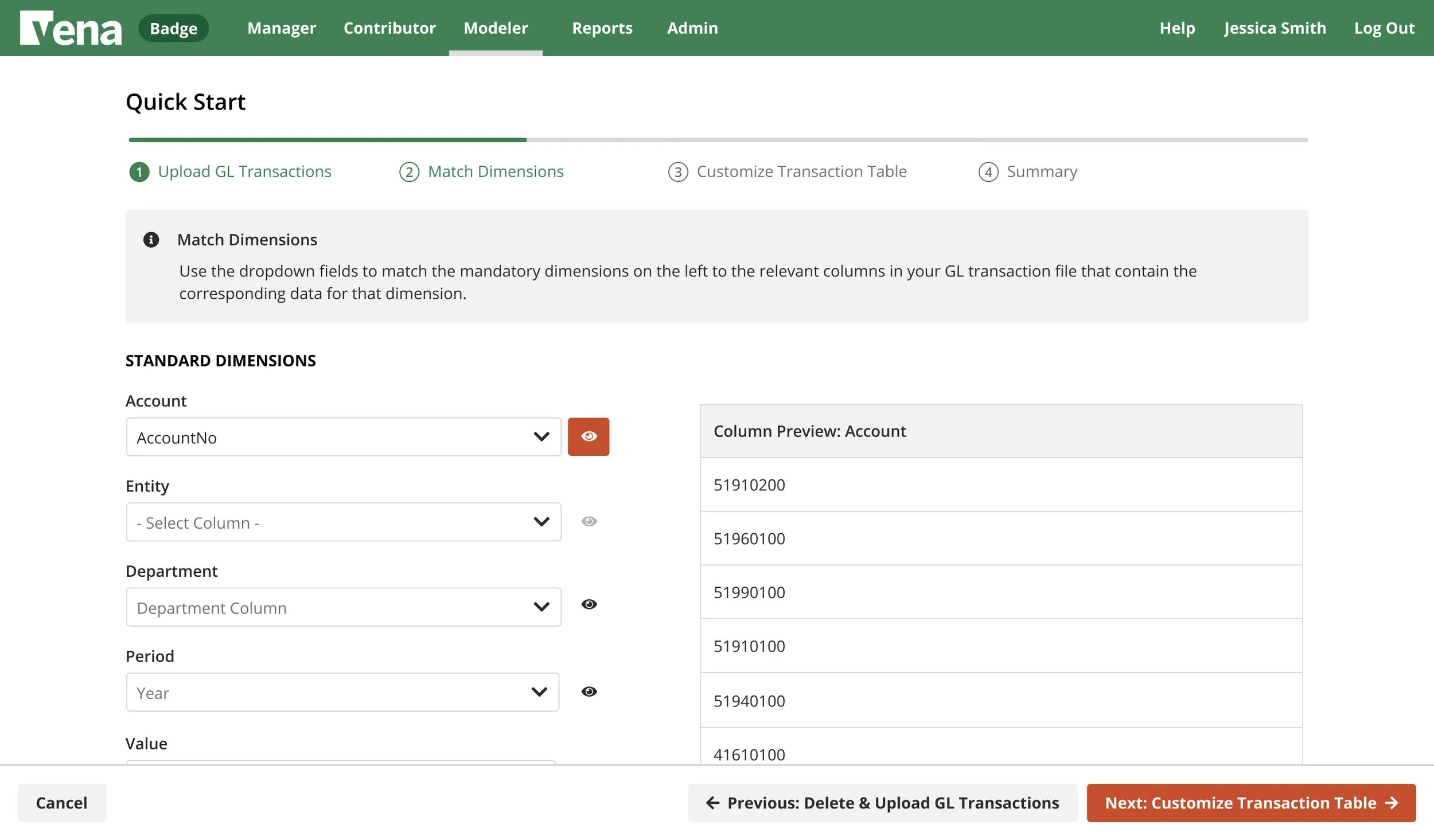Switch to the Reports section
This screenshot has width=1434, height=840.
click(602, 28)
